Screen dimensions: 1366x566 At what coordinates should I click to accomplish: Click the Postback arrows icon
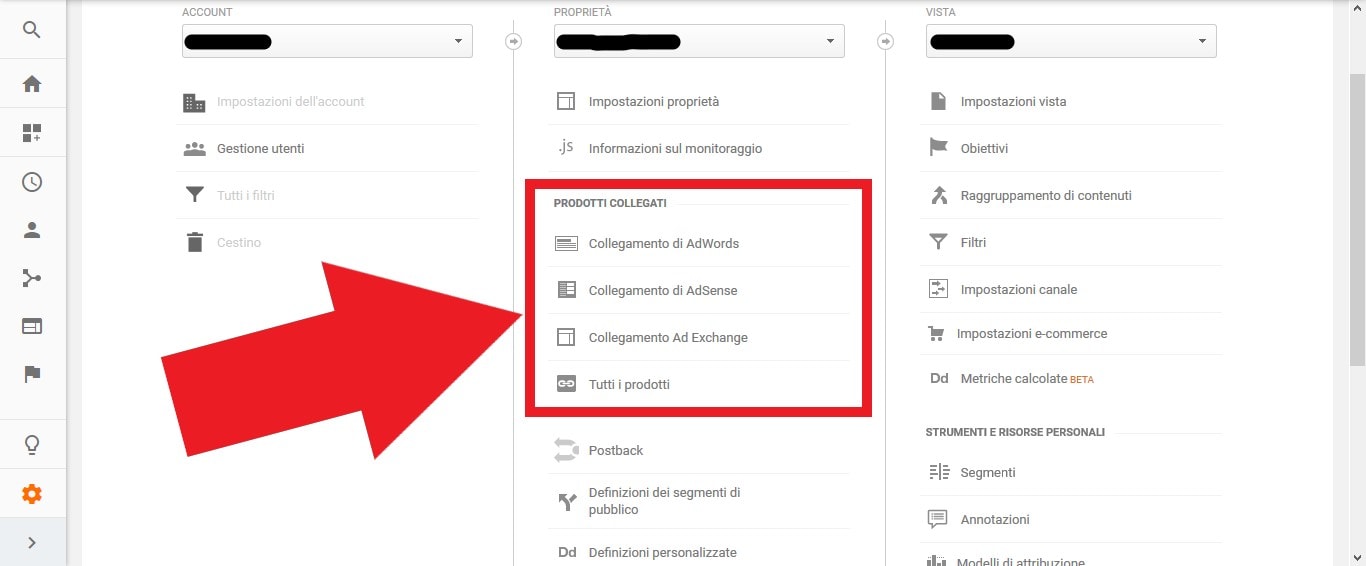point(566,450)
